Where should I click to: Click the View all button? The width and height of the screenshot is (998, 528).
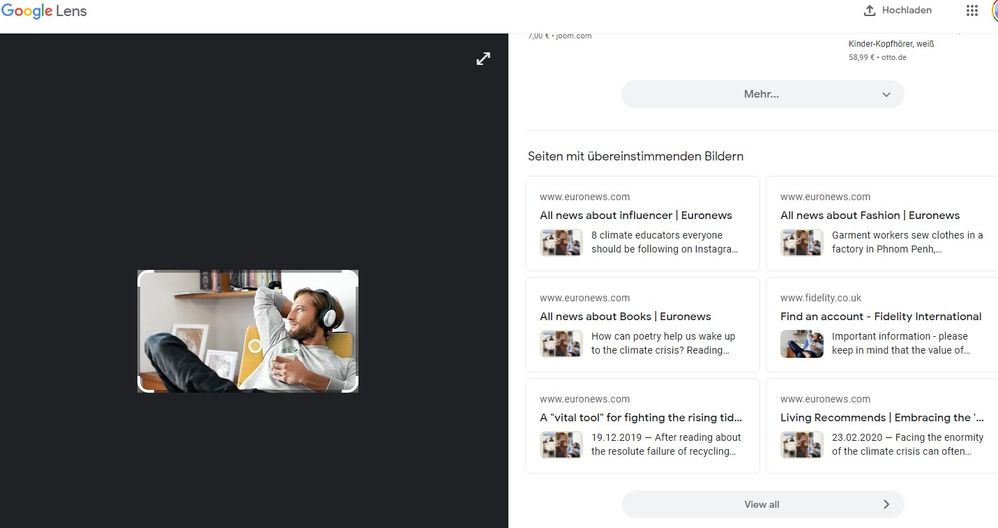(763, 504)
